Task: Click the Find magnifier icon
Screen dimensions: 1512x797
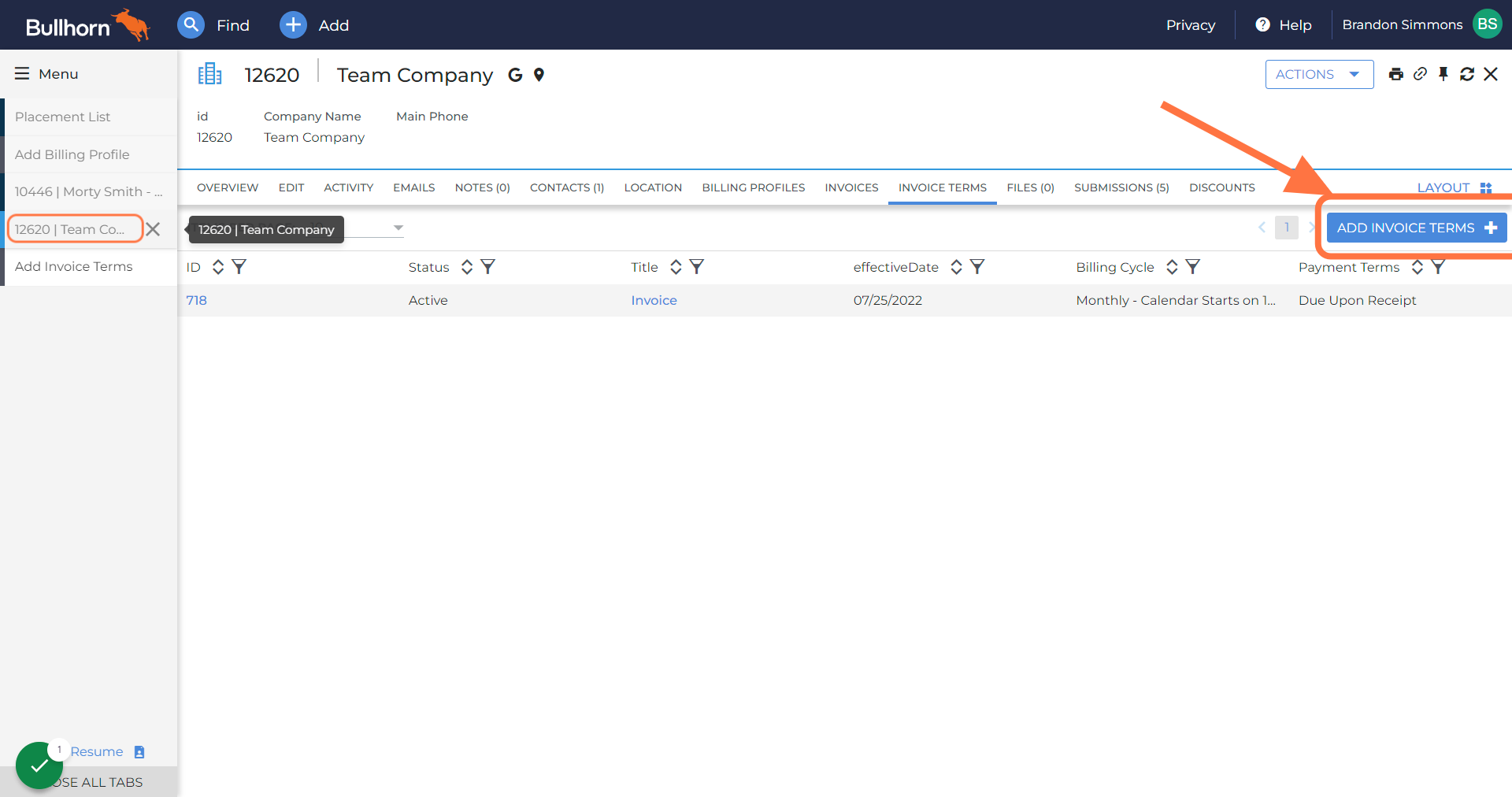Action: click(x=191, y=25)
